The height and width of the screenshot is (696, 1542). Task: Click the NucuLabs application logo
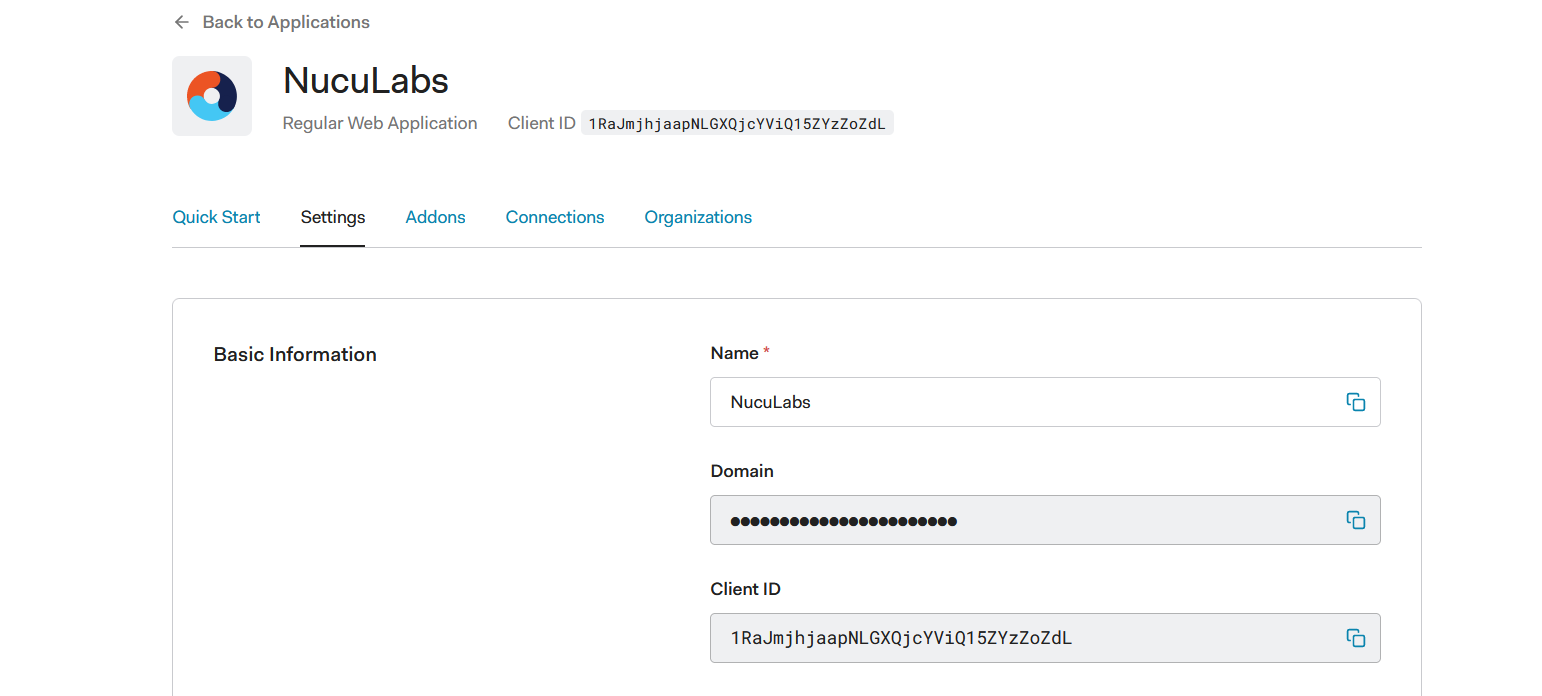click(212, 96)
